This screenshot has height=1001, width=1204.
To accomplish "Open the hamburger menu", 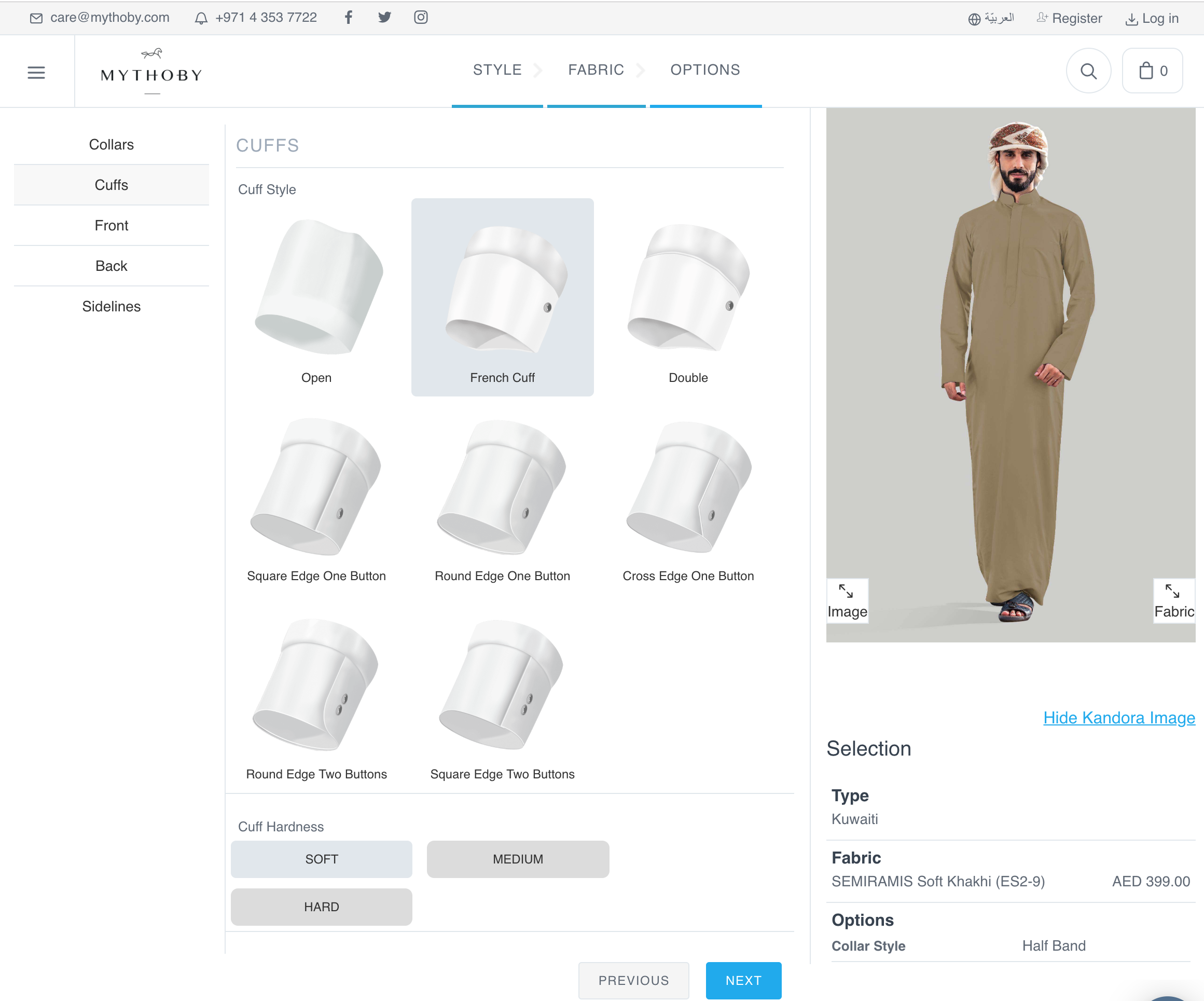I will 36,72.
